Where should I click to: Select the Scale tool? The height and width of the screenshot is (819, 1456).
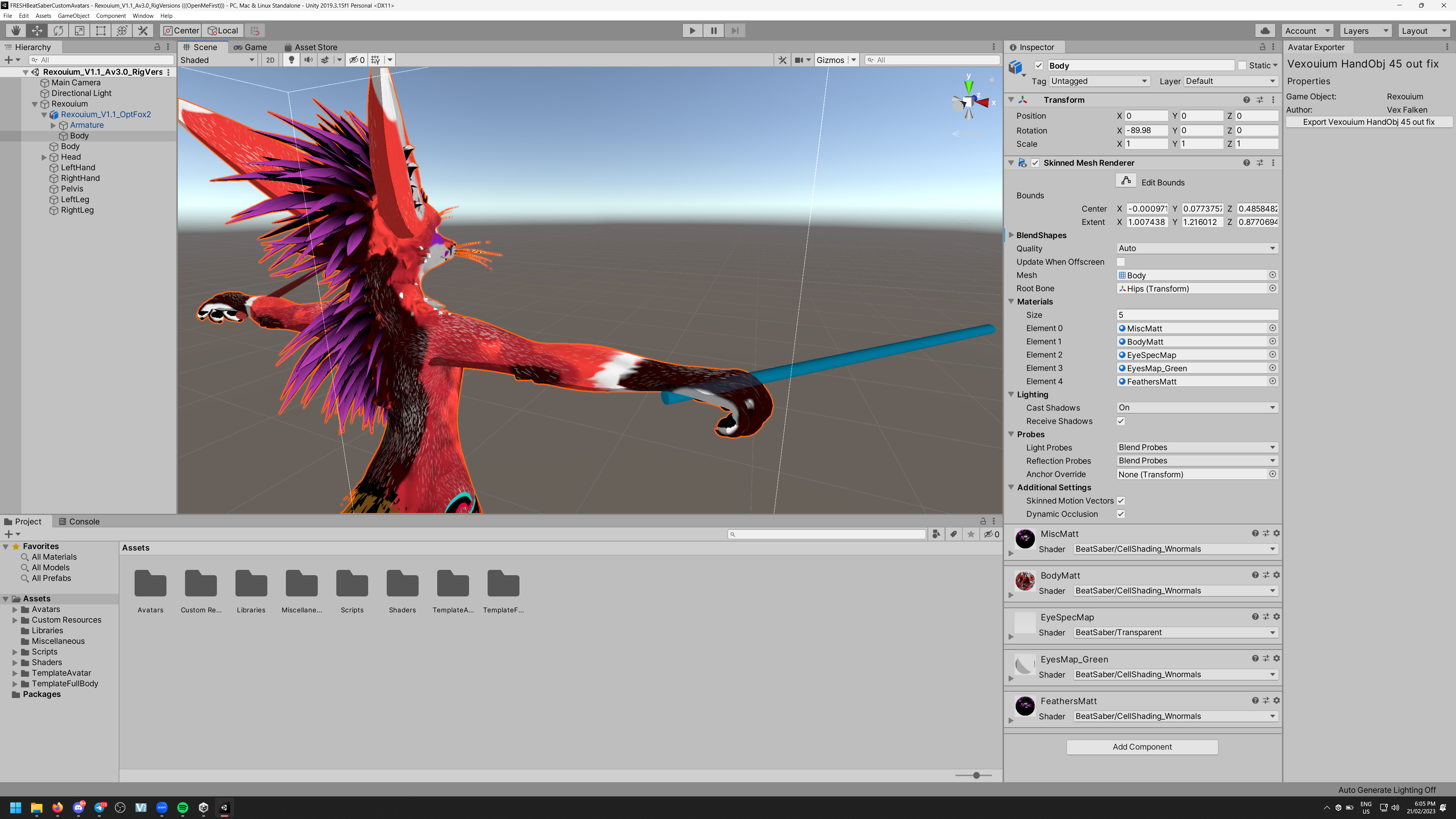point(79,30)
